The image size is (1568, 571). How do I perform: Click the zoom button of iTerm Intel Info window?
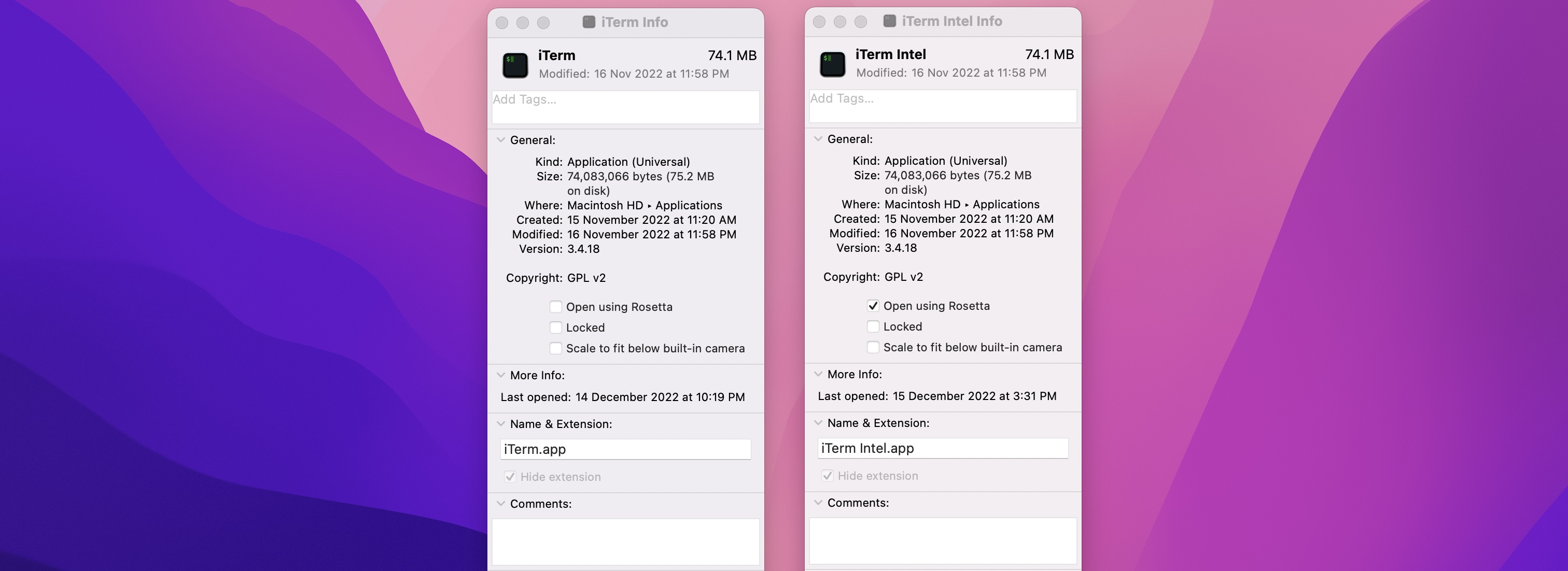860,21
